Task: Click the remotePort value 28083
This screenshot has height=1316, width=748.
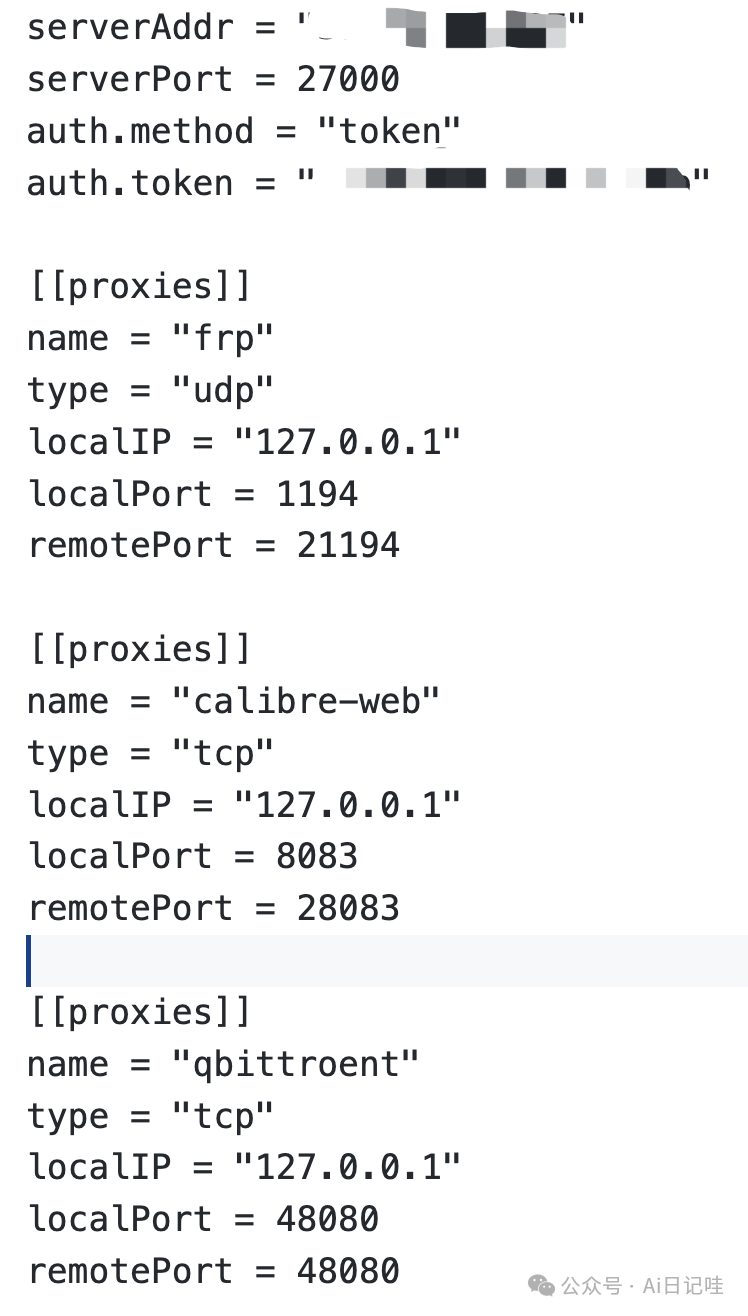Action: (x=348, y=909)
